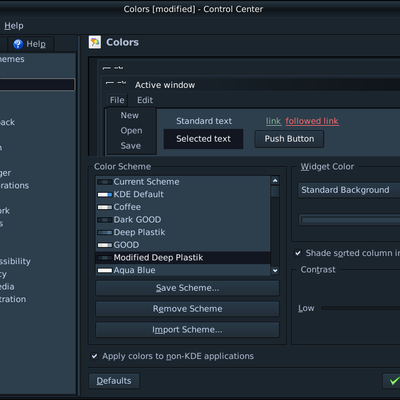Click the widget color swatch bar

coord(349,220)
